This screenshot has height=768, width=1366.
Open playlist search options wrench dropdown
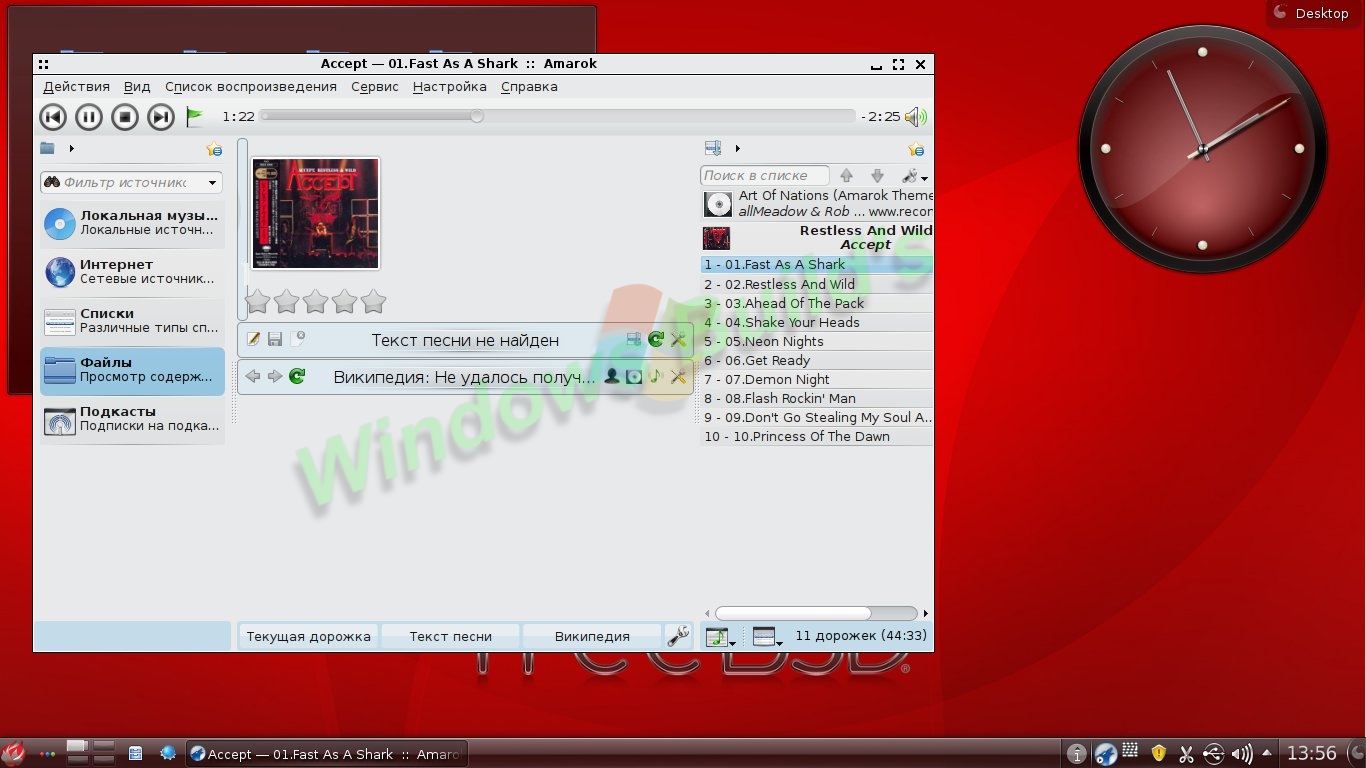(914, 176)
